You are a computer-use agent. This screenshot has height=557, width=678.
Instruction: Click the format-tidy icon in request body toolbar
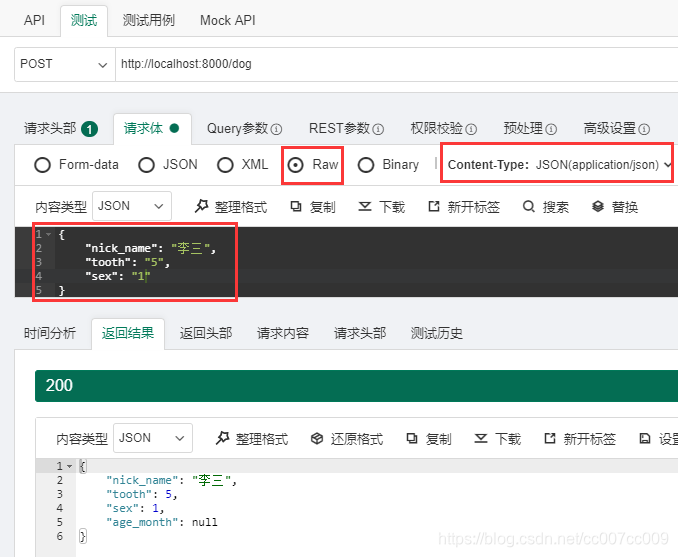point(201,206)
